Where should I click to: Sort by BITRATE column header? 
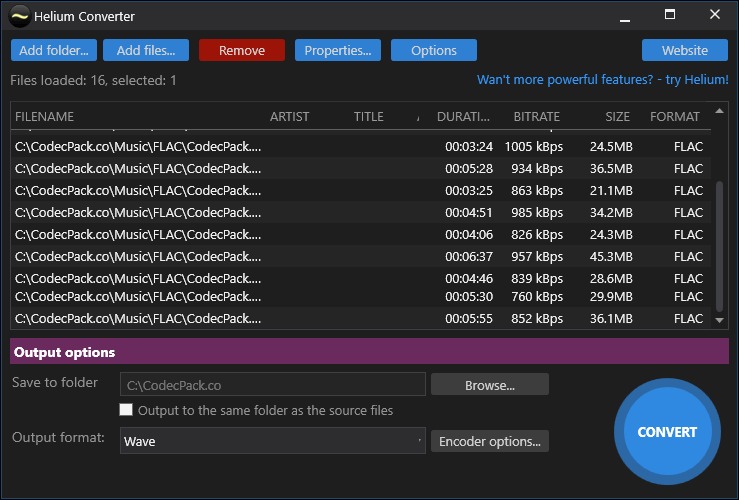click(x=536, y=116)
